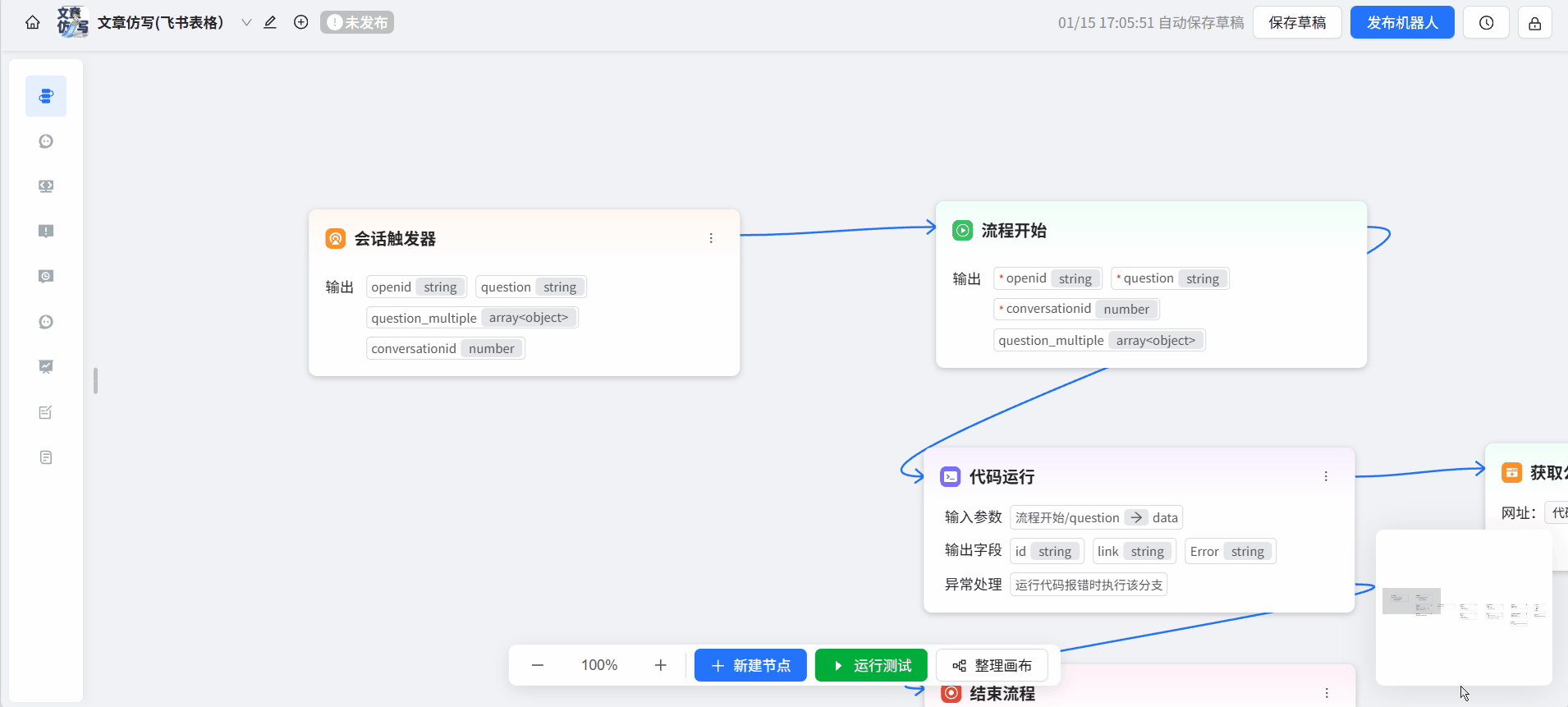Click conversationid field in 流程开始

point(1076,309)
